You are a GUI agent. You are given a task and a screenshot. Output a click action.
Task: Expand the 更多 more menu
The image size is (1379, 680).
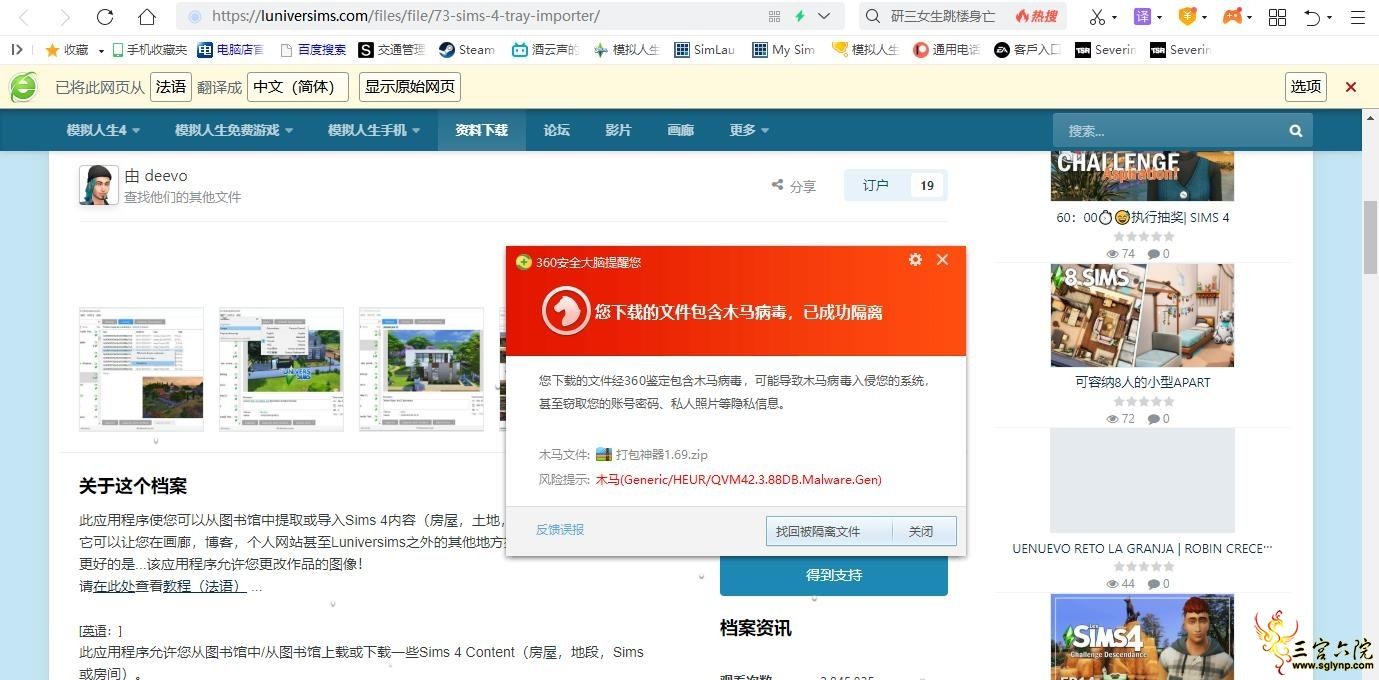(749, 130)
